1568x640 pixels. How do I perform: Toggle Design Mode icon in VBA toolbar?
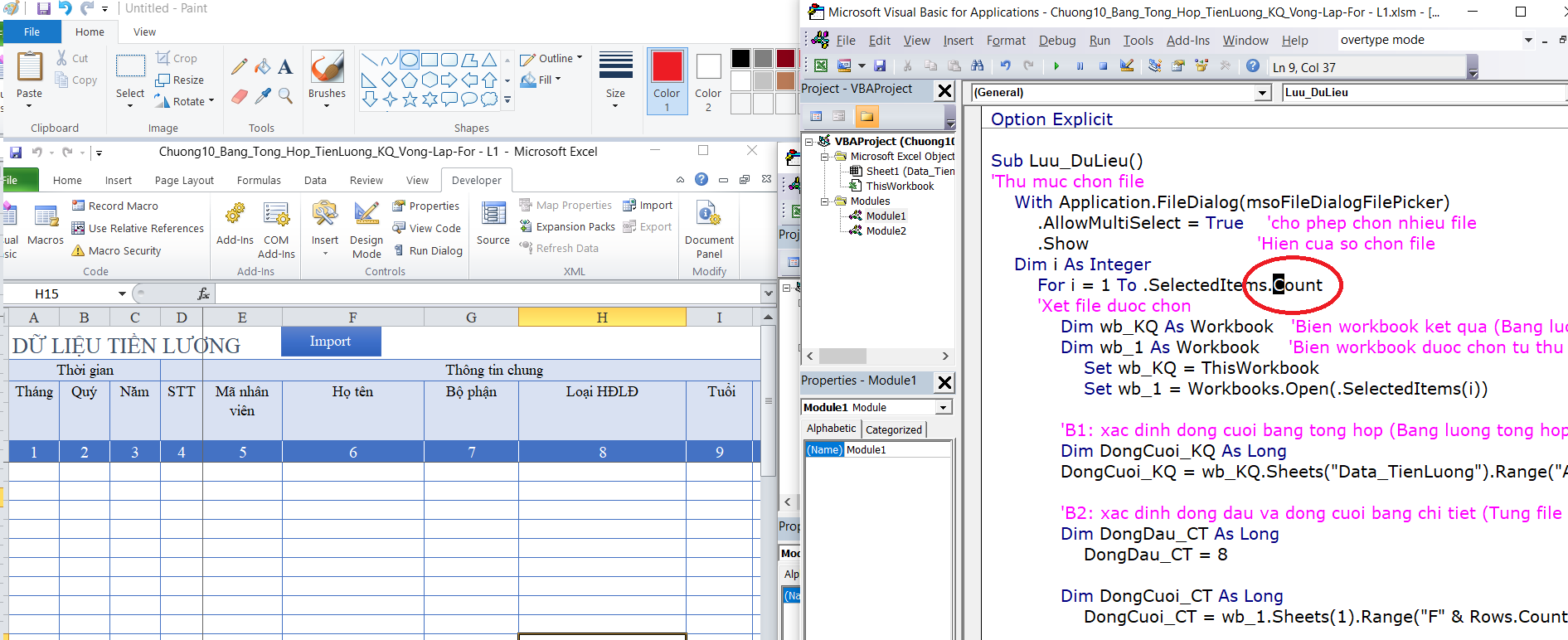[x=1127, y=66]
